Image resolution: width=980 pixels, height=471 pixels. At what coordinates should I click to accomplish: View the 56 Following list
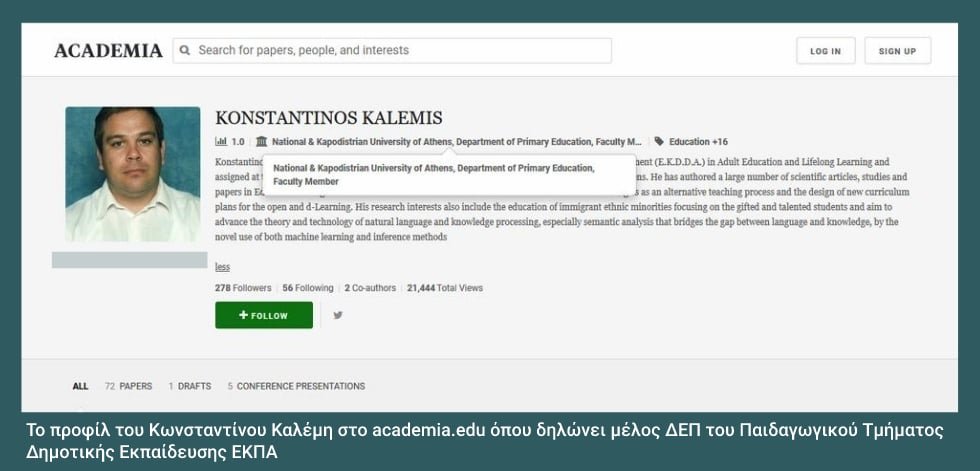point(308,288)
